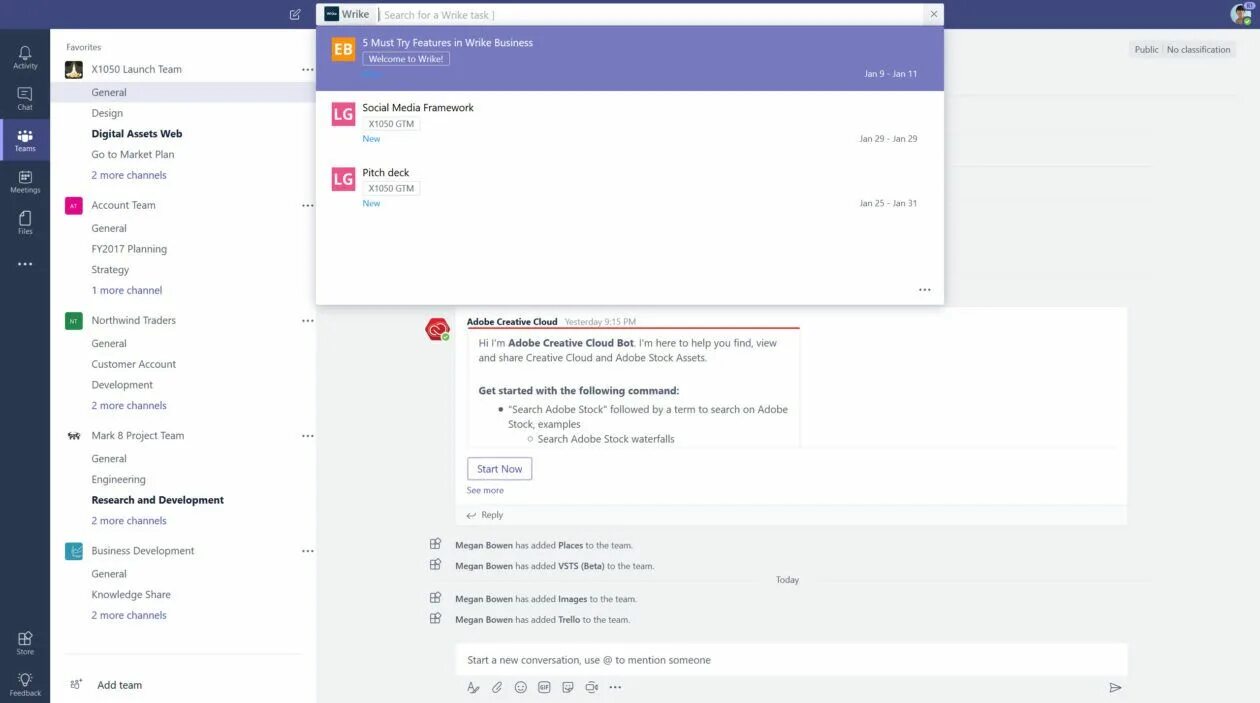Screen dimensions: 1260x703
Task: Click the Welcome to Wrike! tag
Action: click(406, 59)
